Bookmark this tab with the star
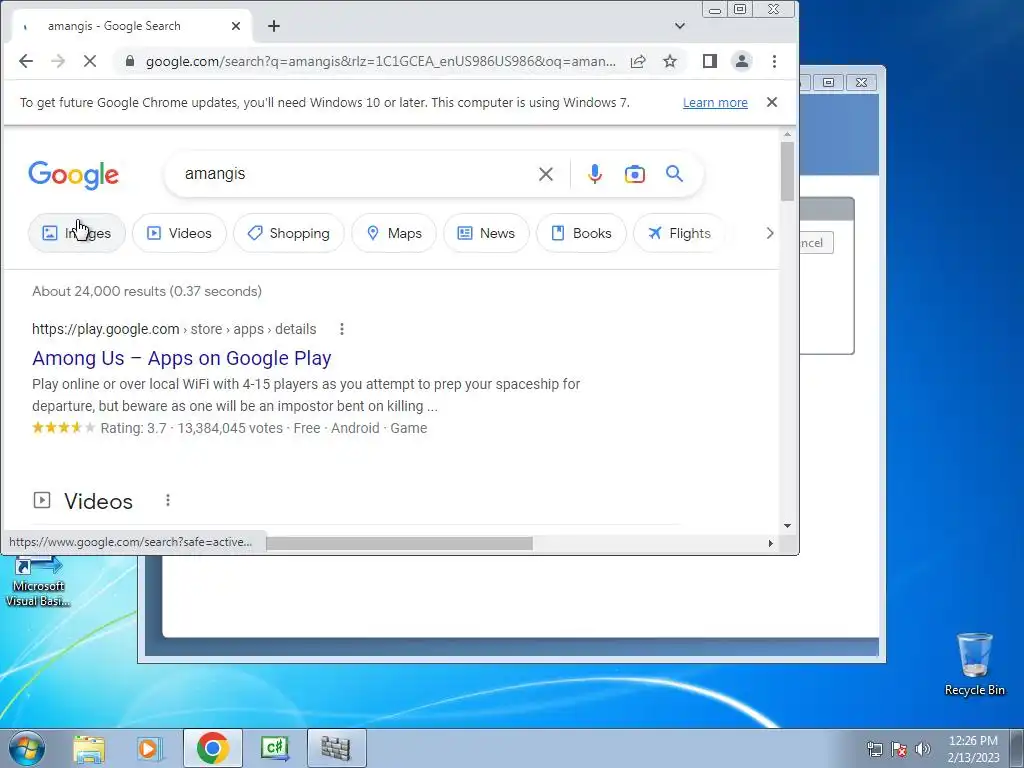 [x=670, y=61]
